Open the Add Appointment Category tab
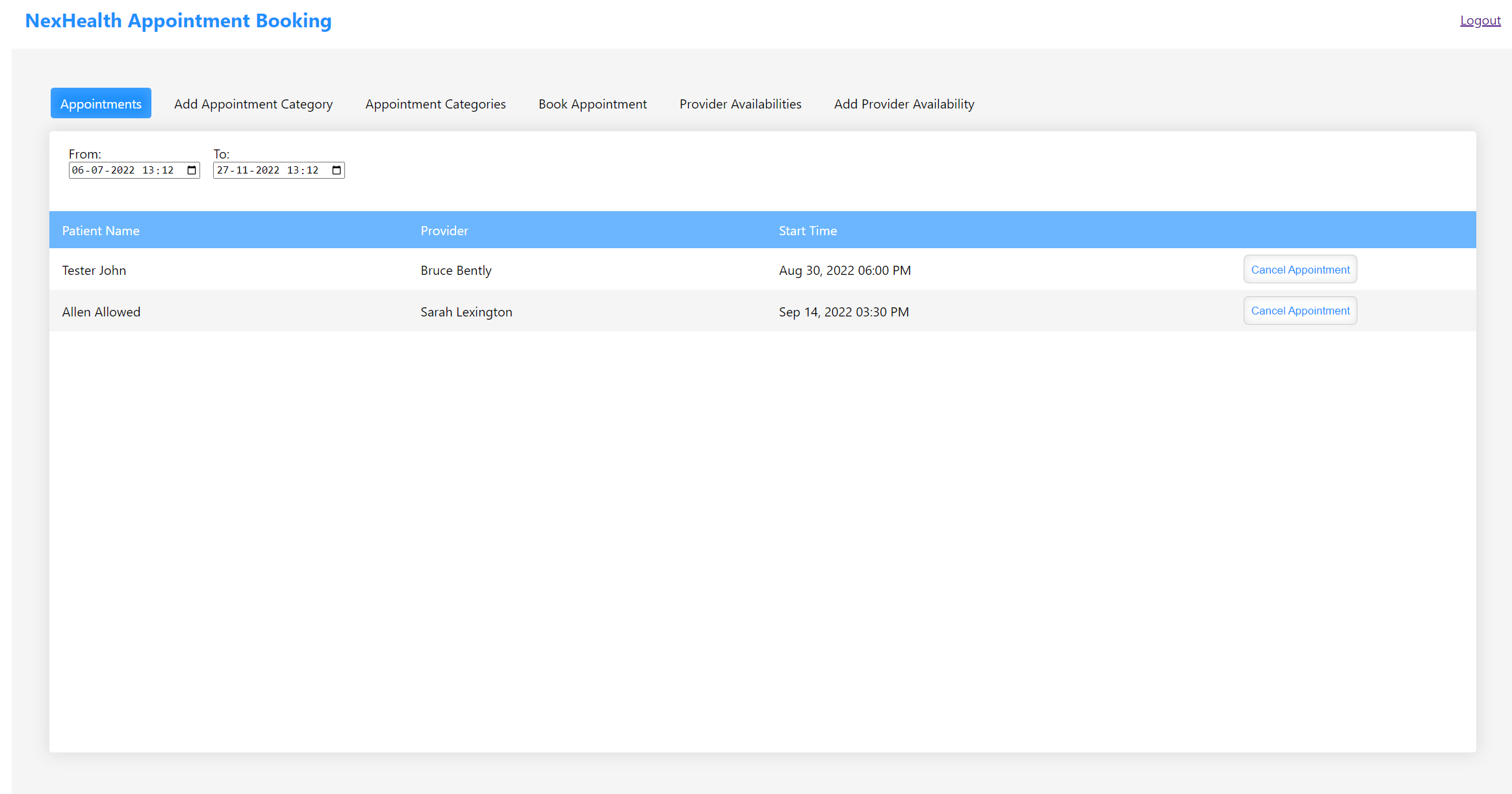Image resolution: width=1512 pixels, height=794 pixels. pos(253,104)
